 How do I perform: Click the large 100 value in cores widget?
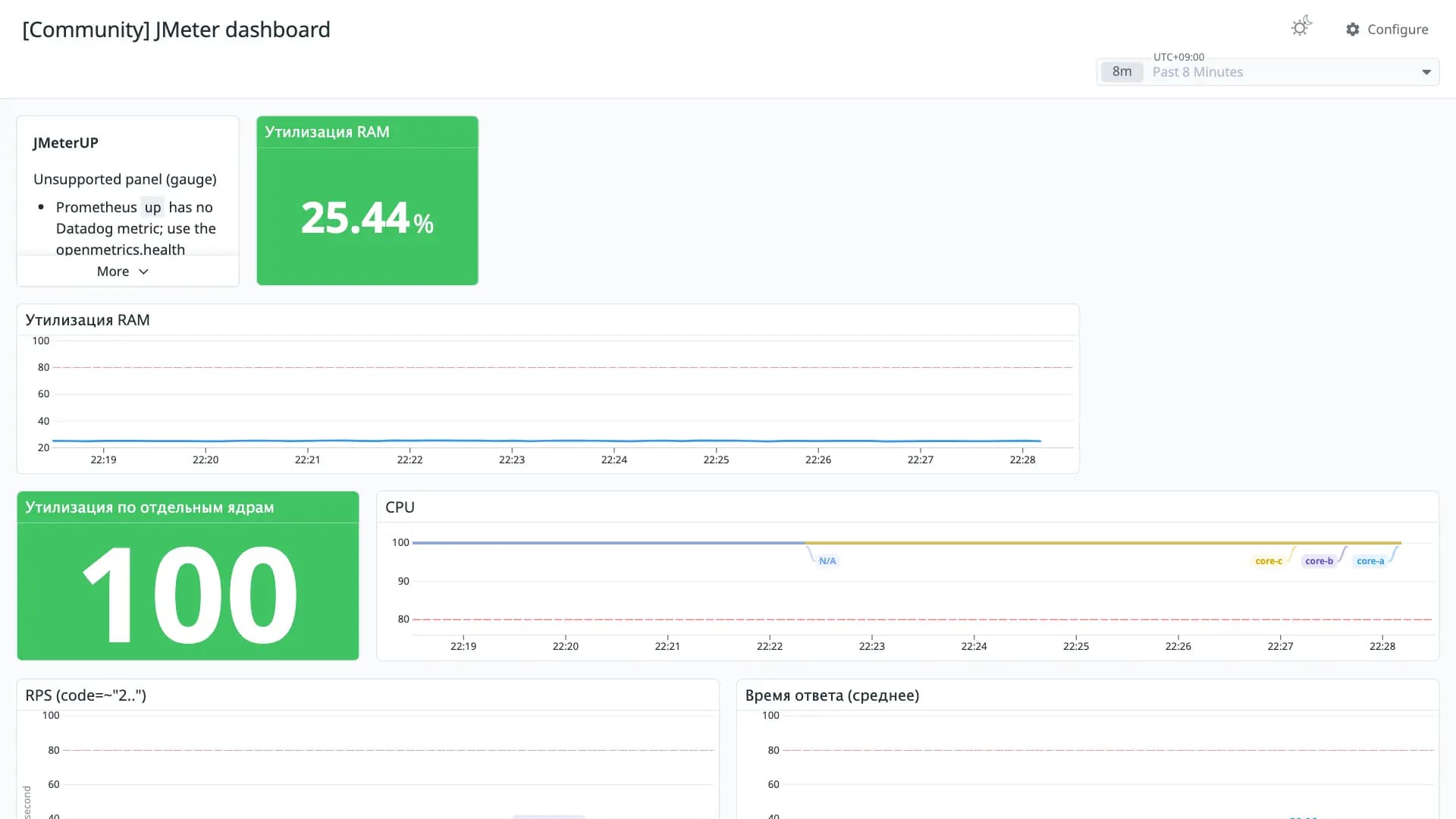[189, 594]
